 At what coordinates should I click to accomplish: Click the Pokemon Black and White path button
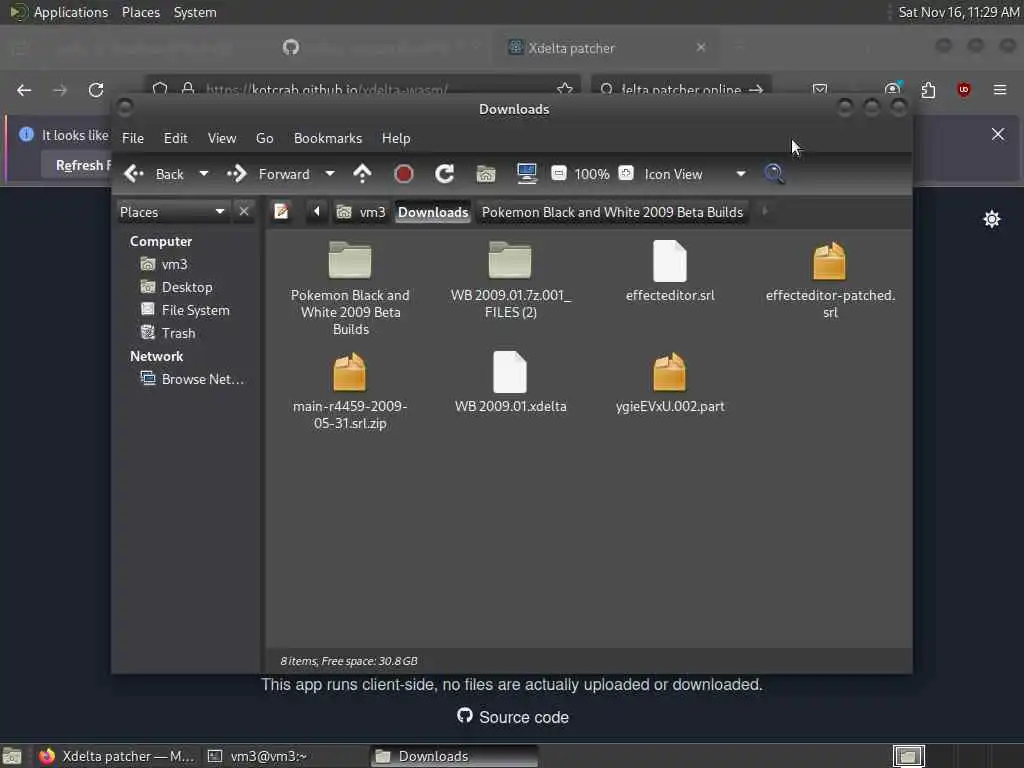[613, 212]
